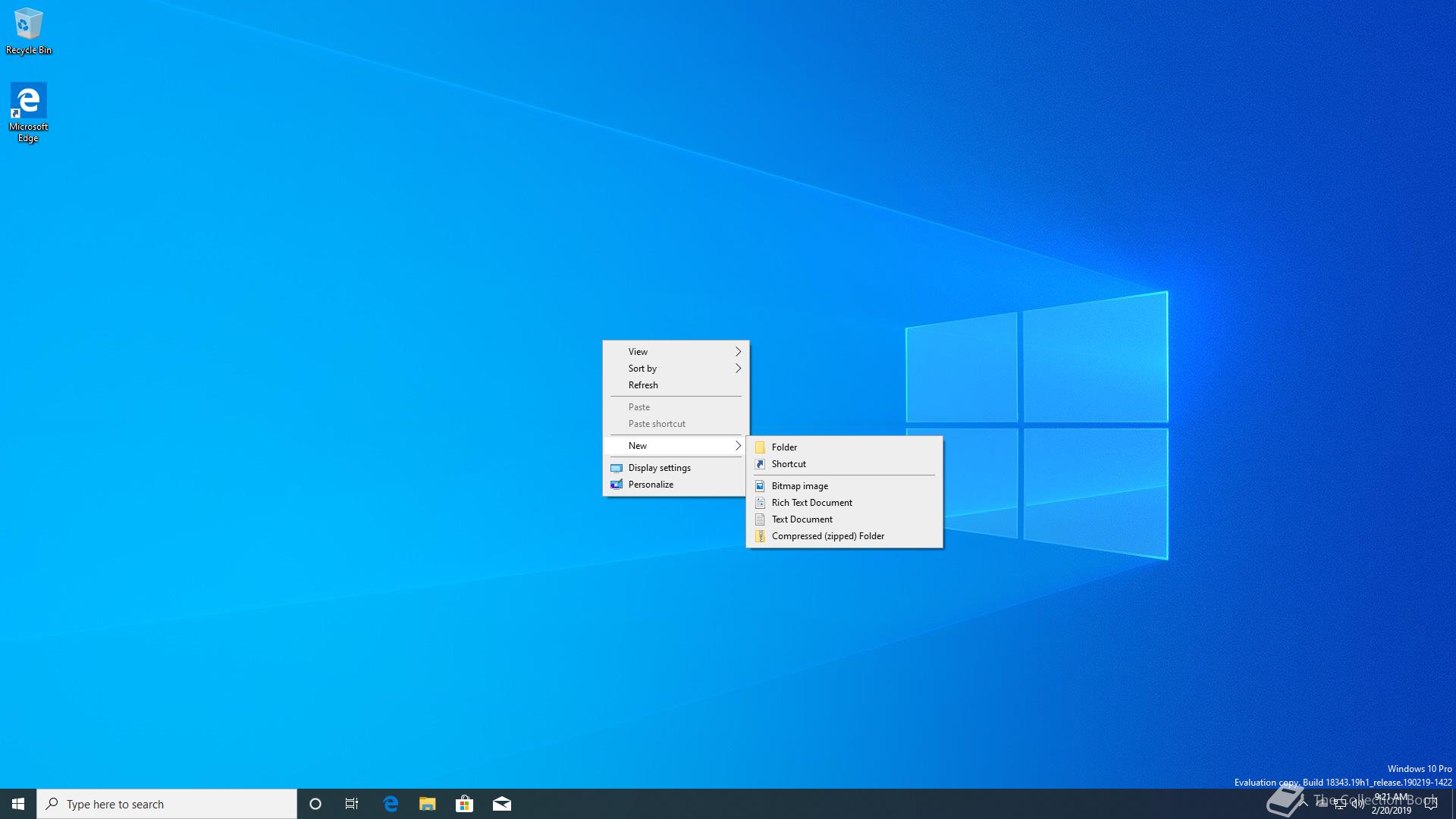Choose Refresh from the context menu
This screenshot has height=819, width=1456.
(676, 385)
